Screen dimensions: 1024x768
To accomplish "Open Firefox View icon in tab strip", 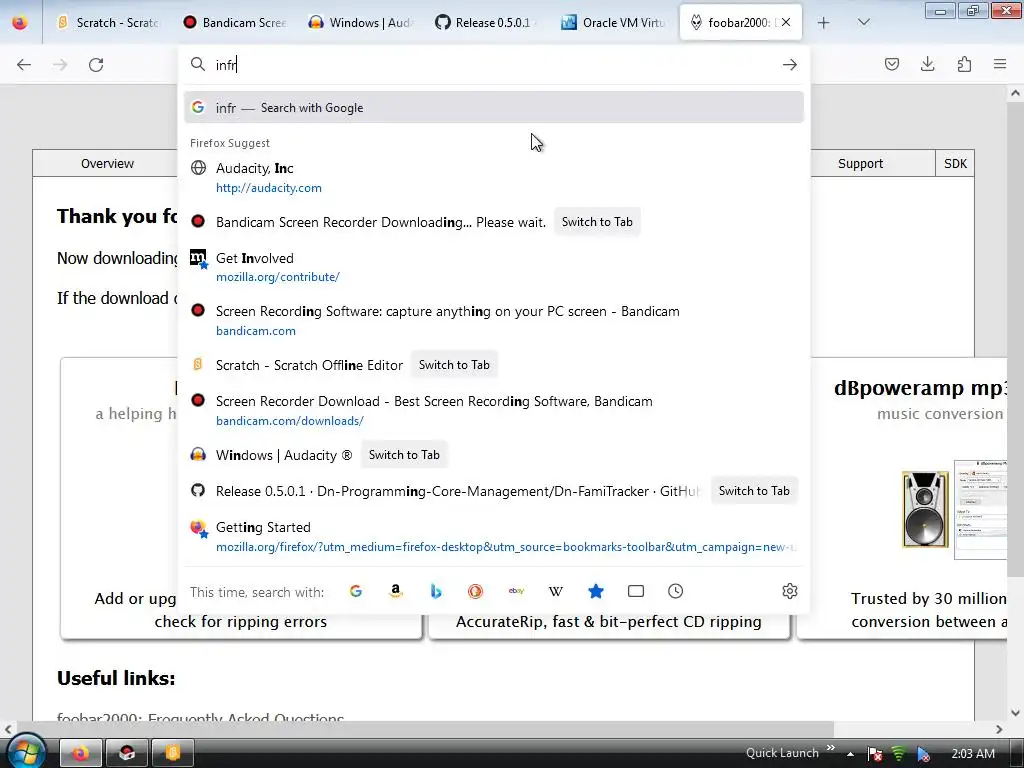I will point(20,23).
